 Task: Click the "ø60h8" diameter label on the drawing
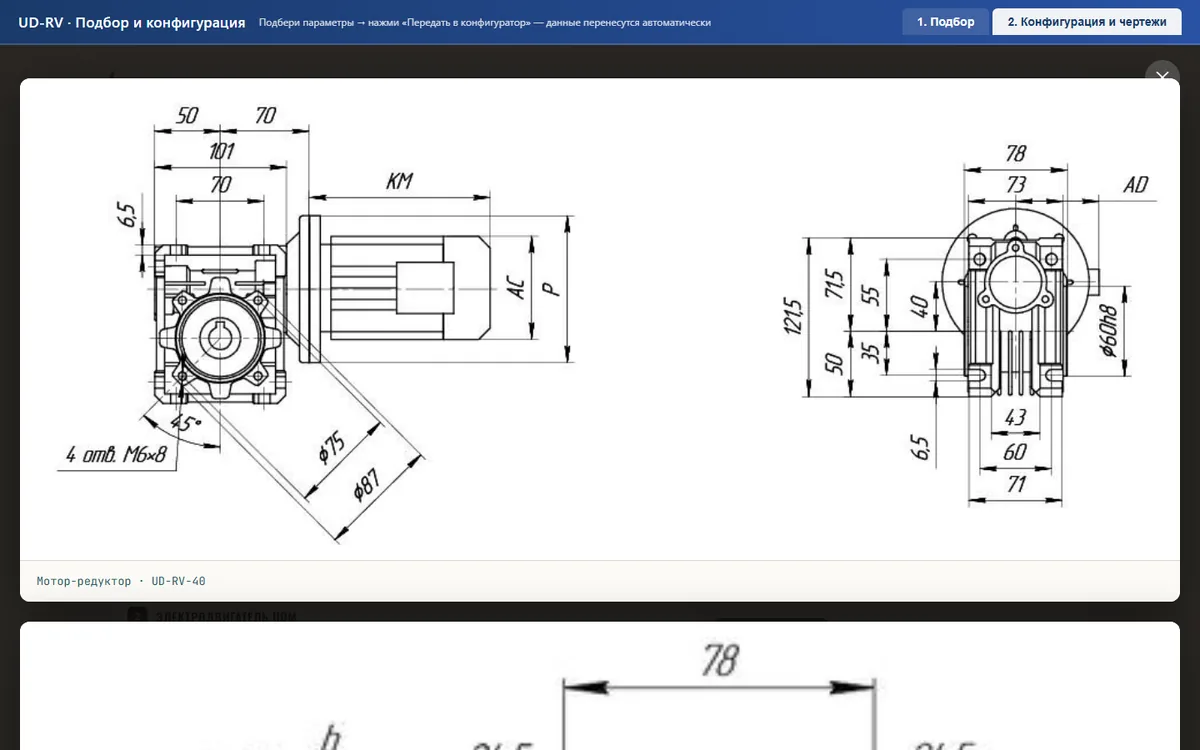click(x=1107, y=329)
